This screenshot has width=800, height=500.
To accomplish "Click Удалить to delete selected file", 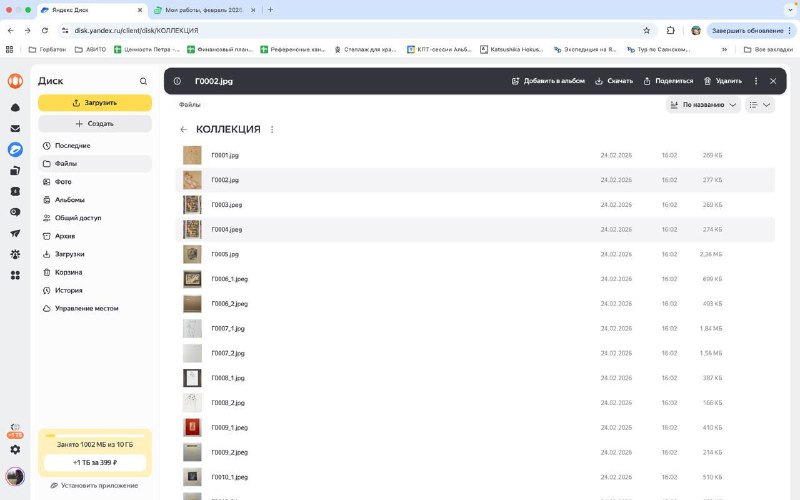I will coord(723,81).
